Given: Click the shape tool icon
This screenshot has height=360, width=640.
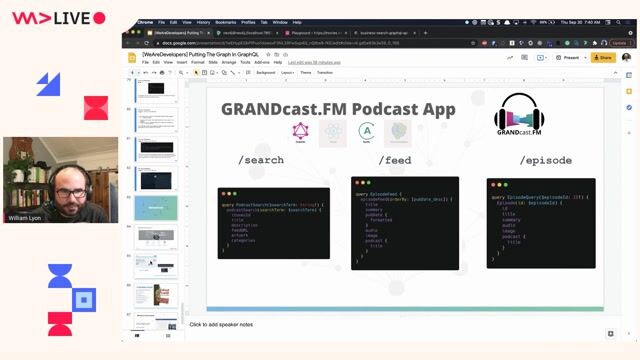Looking at the screenshot, I should point(224,73).
